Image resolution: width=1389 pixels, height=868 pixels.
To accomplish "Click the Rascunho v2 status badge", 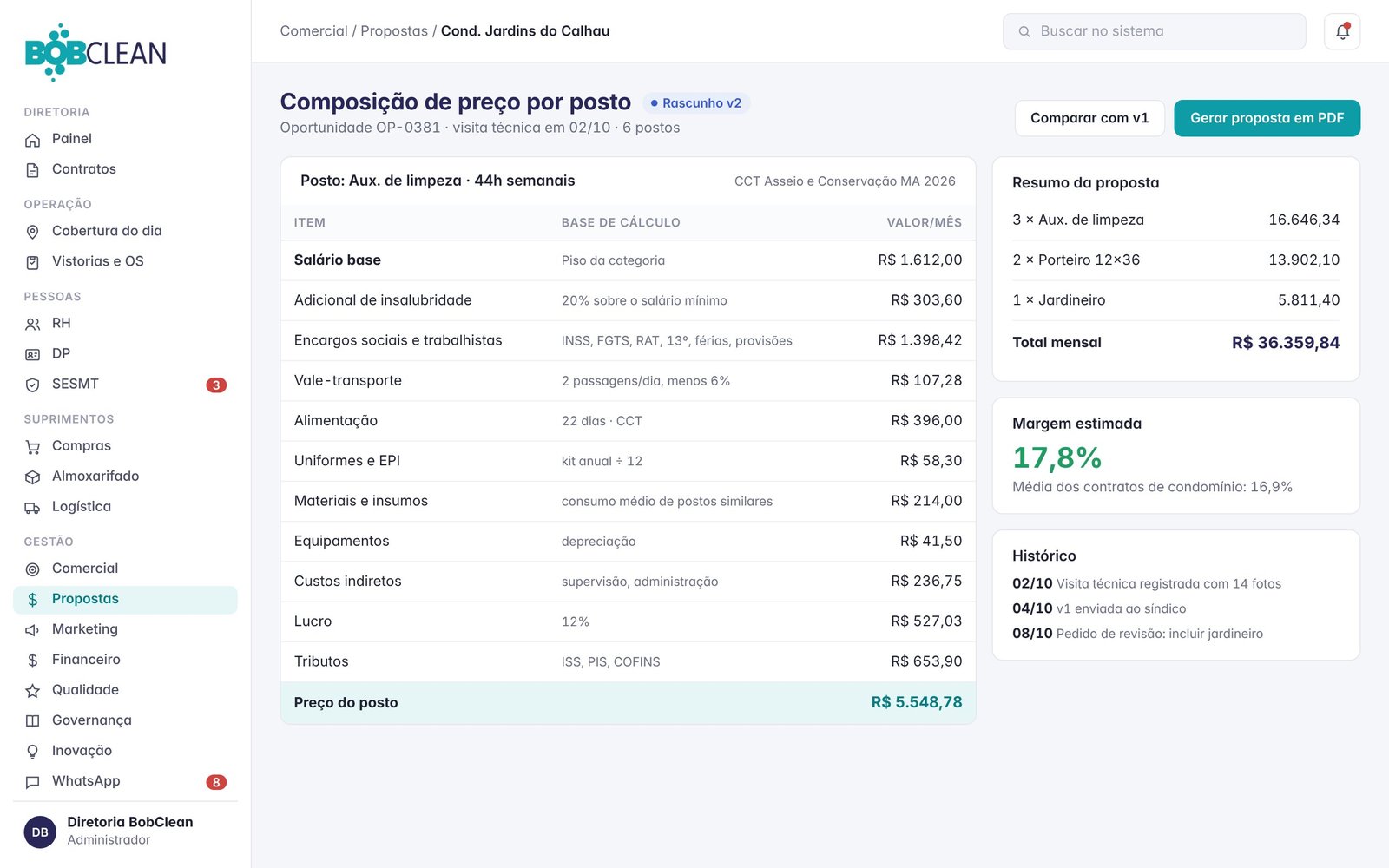I will [x=696, y=103].
